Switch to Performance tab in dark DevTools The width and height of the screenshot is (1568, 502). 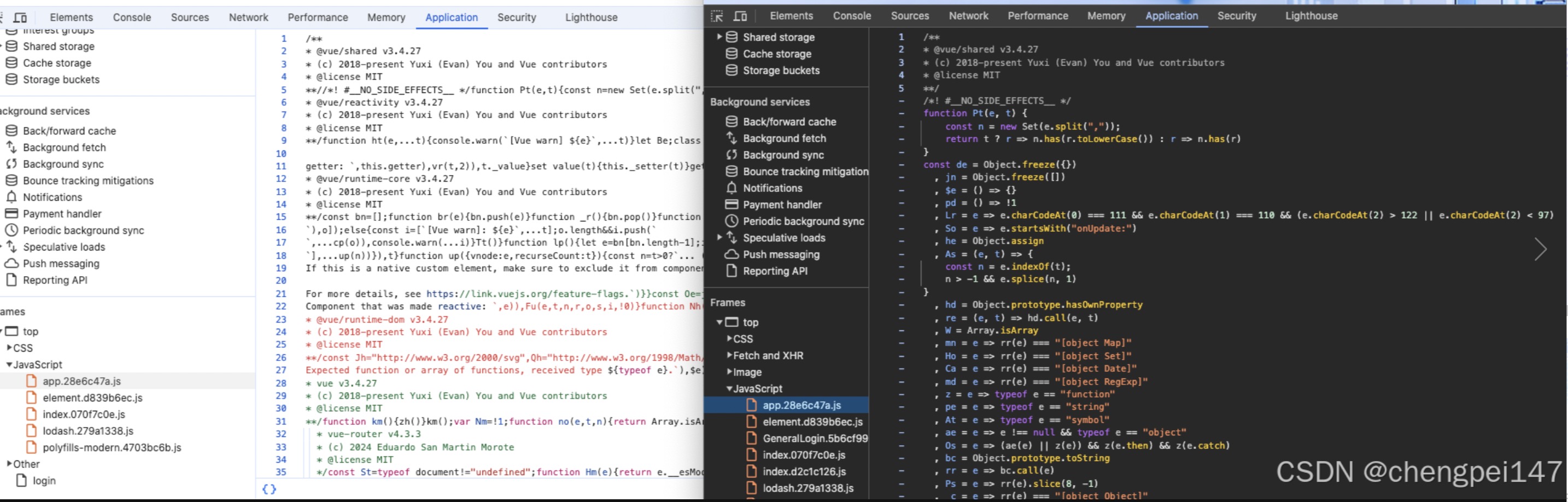pos(1037,16)
